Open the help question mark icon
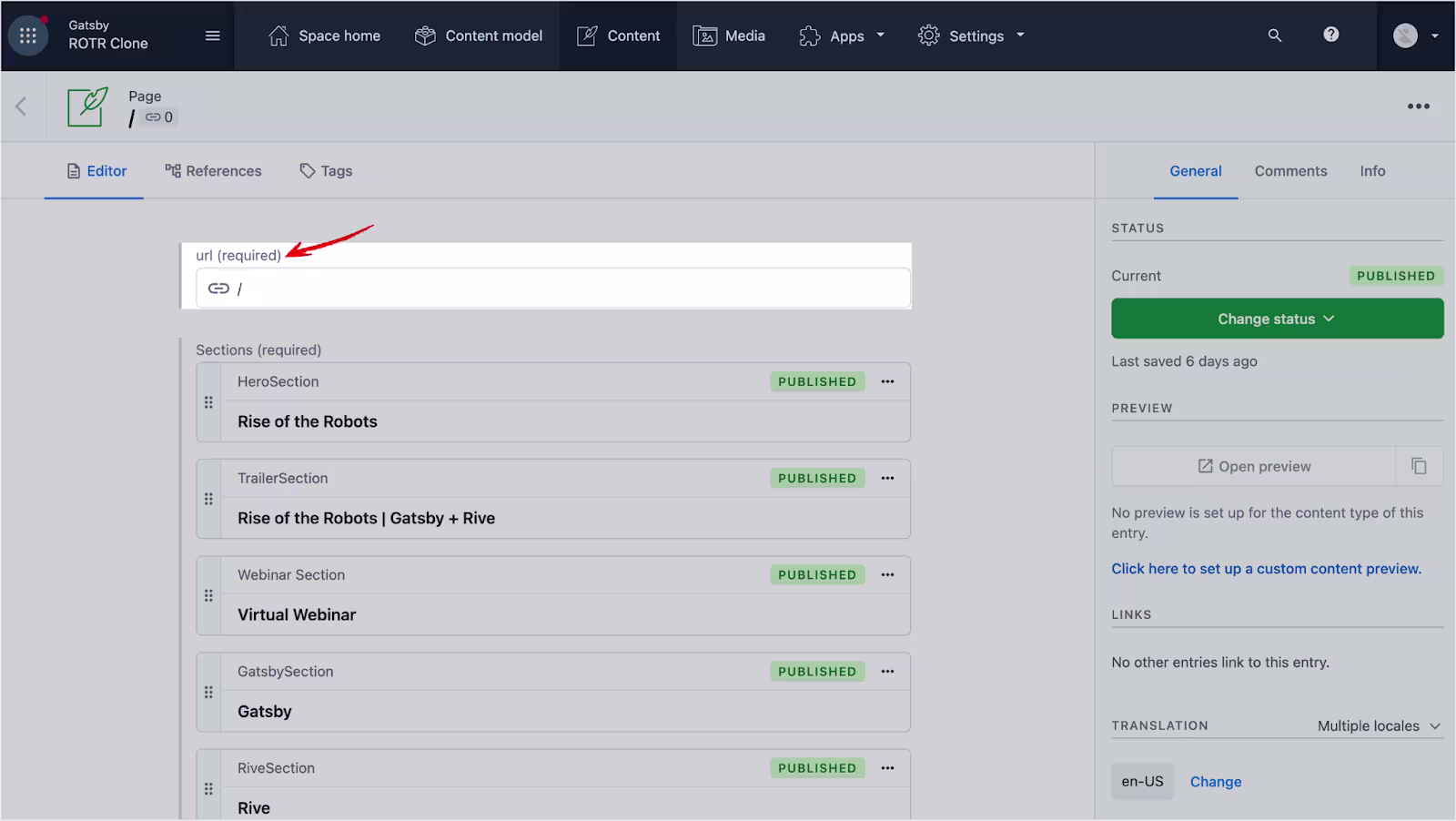This screenshot has height=821, width=1456. coord(1331,35)
